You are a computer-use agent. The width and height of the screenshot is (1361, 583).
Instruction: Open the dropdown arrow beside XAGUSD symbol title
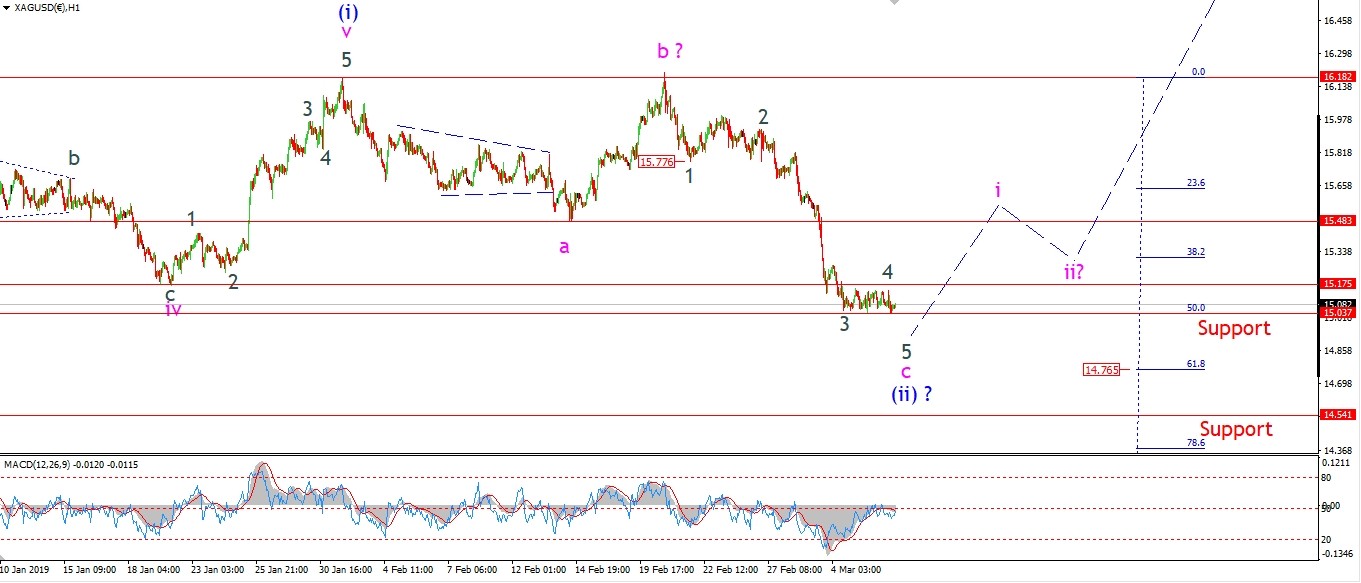(6, 8)
